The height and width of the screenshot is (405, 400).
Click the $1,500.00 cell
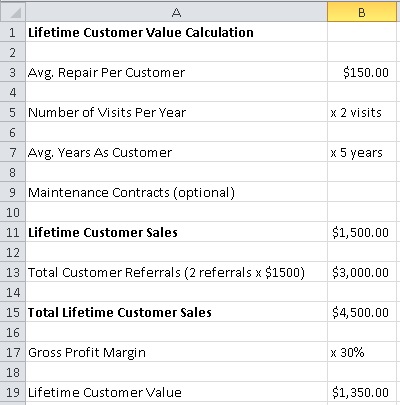coord(362,232)
